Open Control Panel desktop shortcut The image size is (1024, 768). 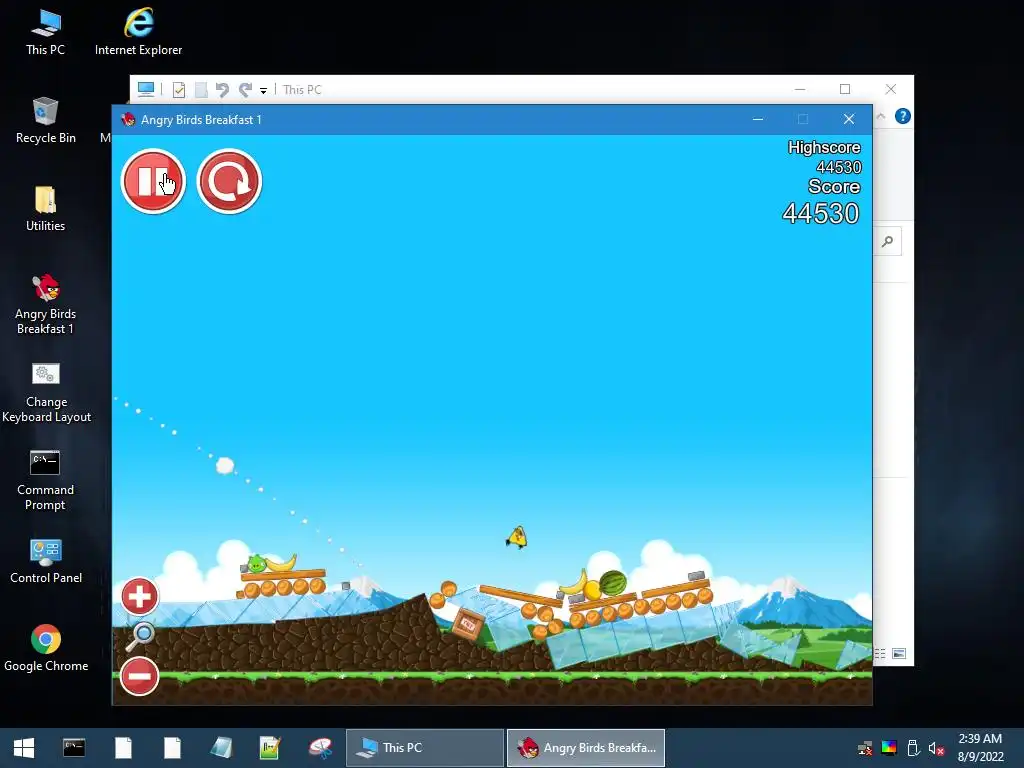[x=46, y=561]
